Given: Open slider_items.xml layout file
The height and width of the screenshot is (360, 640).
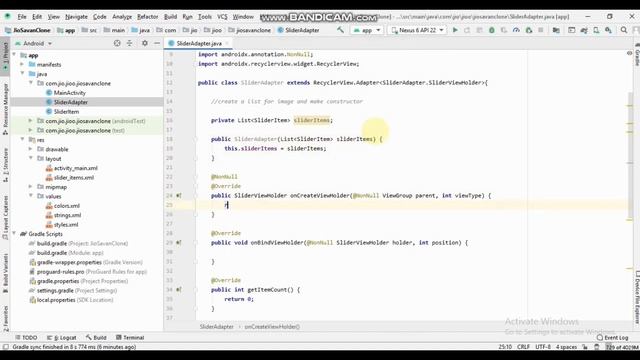Looking at the screenshot, I should [73, 178].
